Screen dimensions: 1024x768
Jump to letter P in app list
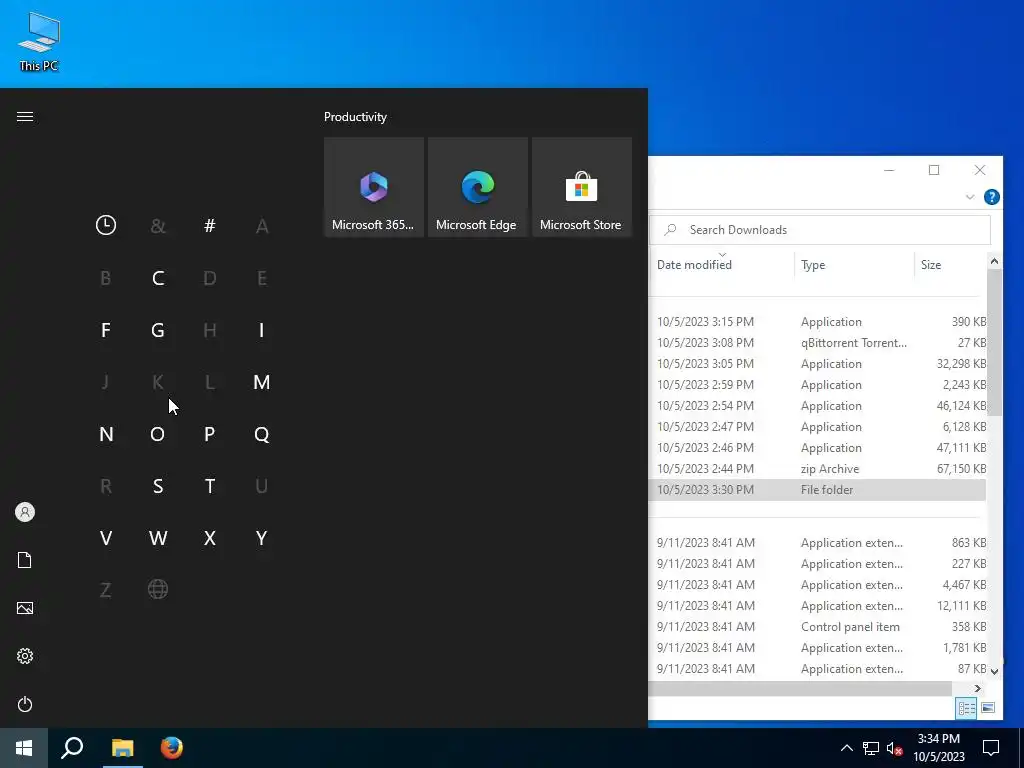click(210, 434)
